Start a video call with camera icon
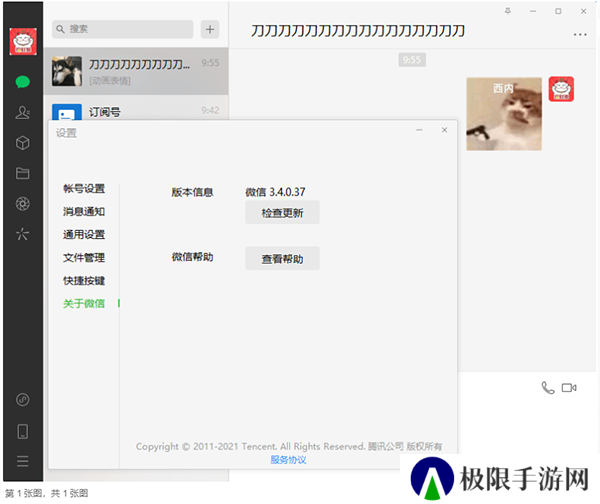Viewport: 600px width, 504px height. click(x=569, y=388)
